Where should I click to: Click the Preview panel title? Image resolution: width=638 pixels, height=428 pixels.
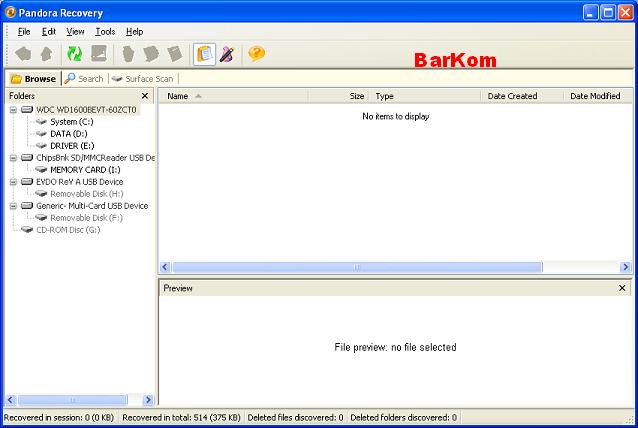(178, 288)
